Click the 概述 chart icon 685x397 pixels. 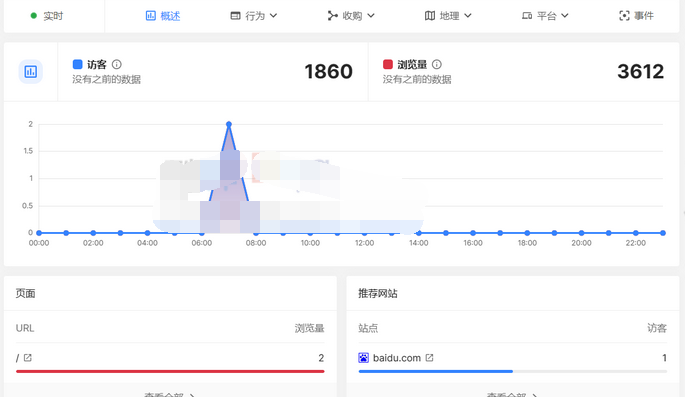(150, 16)
